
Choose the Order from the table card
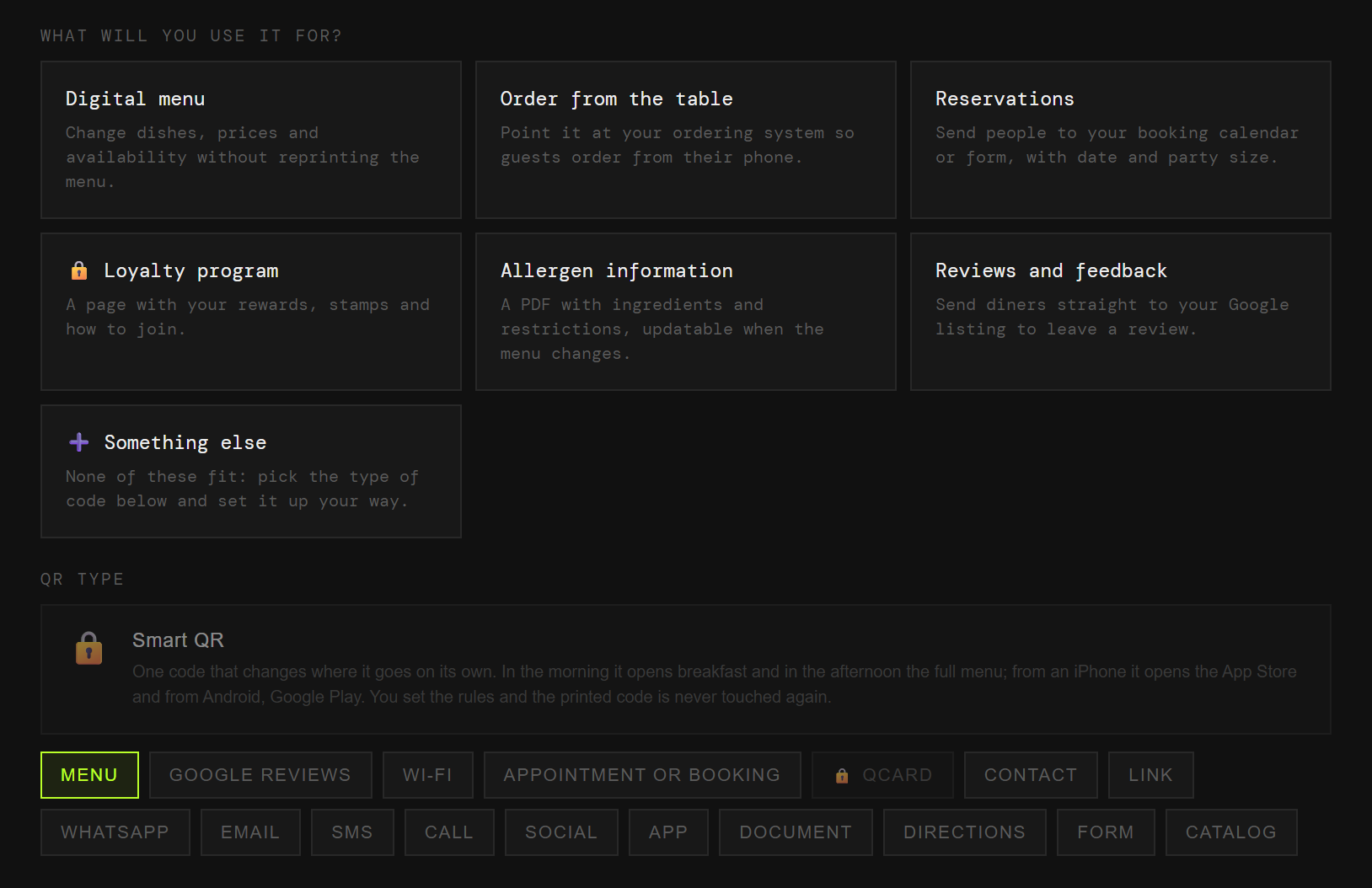(x=686, y=140)
